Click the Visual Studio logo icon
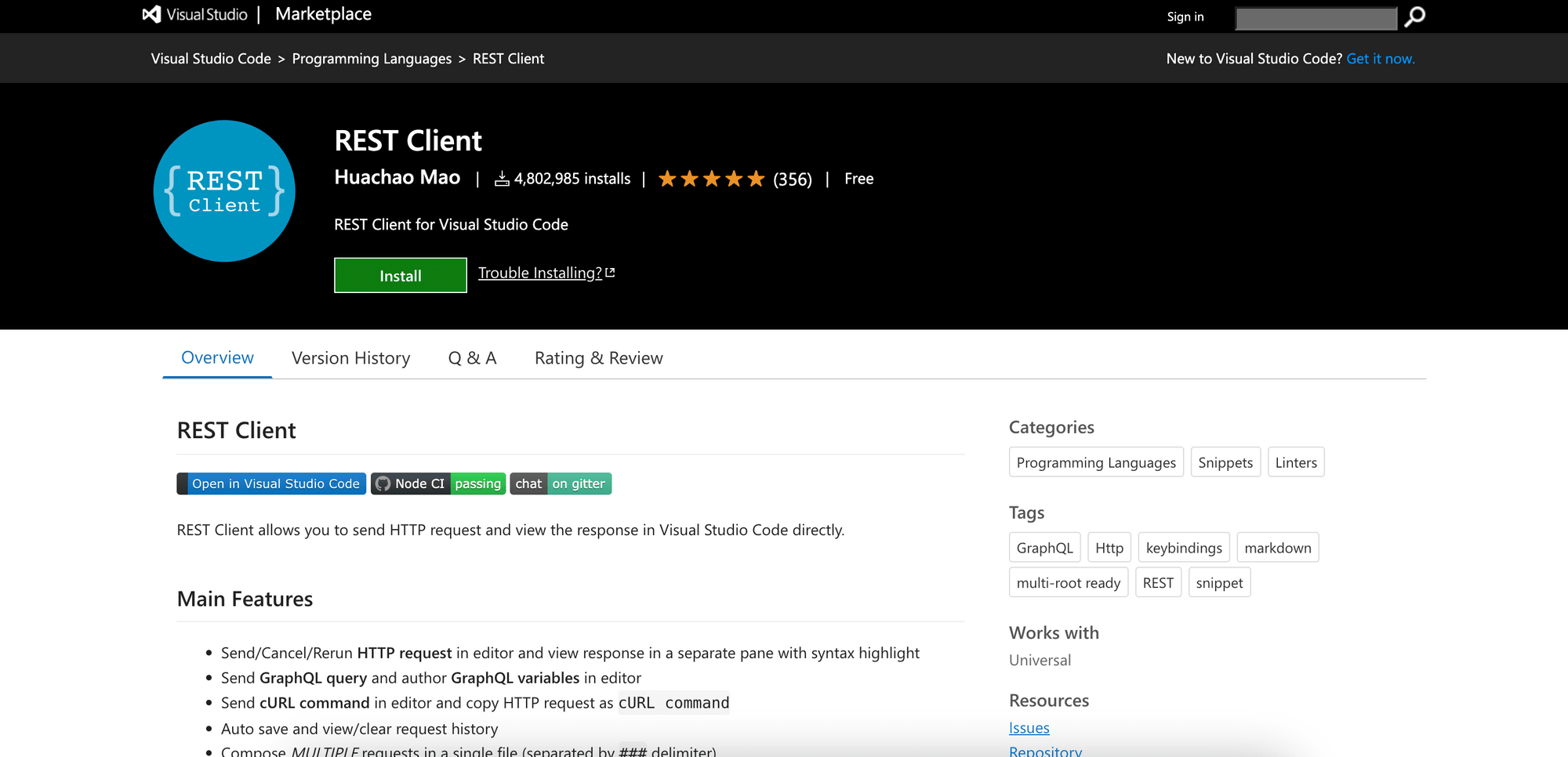1568x757 pixels. [152, 15]
